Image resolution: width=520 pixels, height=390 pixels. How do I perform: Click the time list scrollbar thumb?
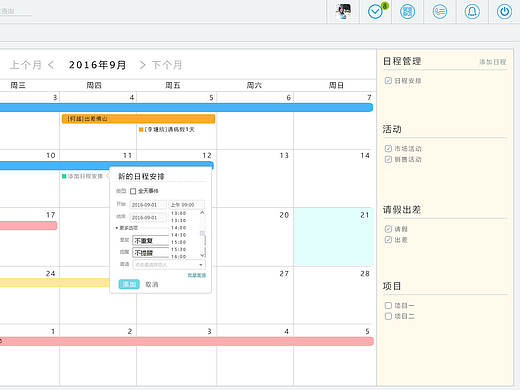202,234
